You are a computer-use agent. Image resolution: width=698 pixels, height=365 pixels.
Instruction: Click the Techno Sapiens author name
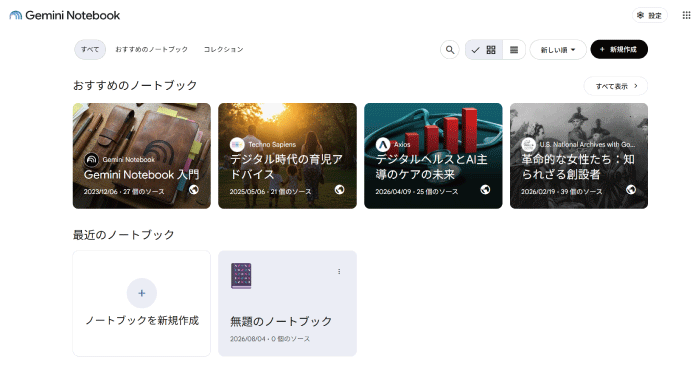click(x=272, y=144)
